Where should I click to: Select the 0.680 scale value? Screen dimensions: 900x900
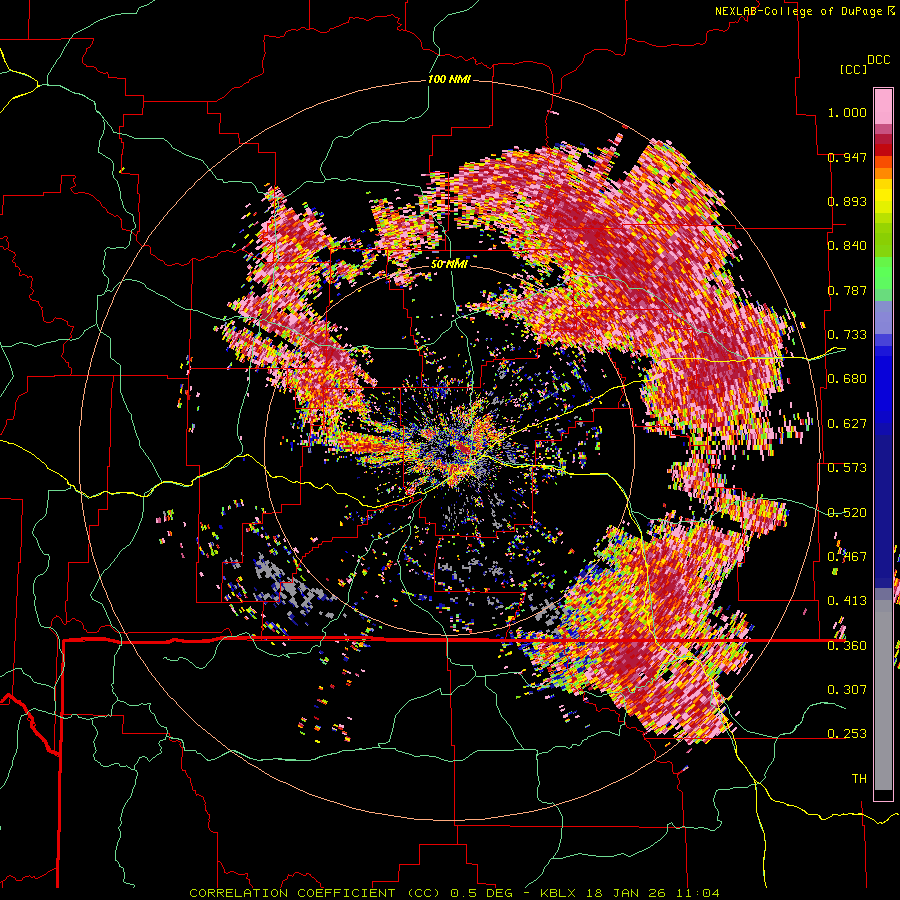(847, 378)
